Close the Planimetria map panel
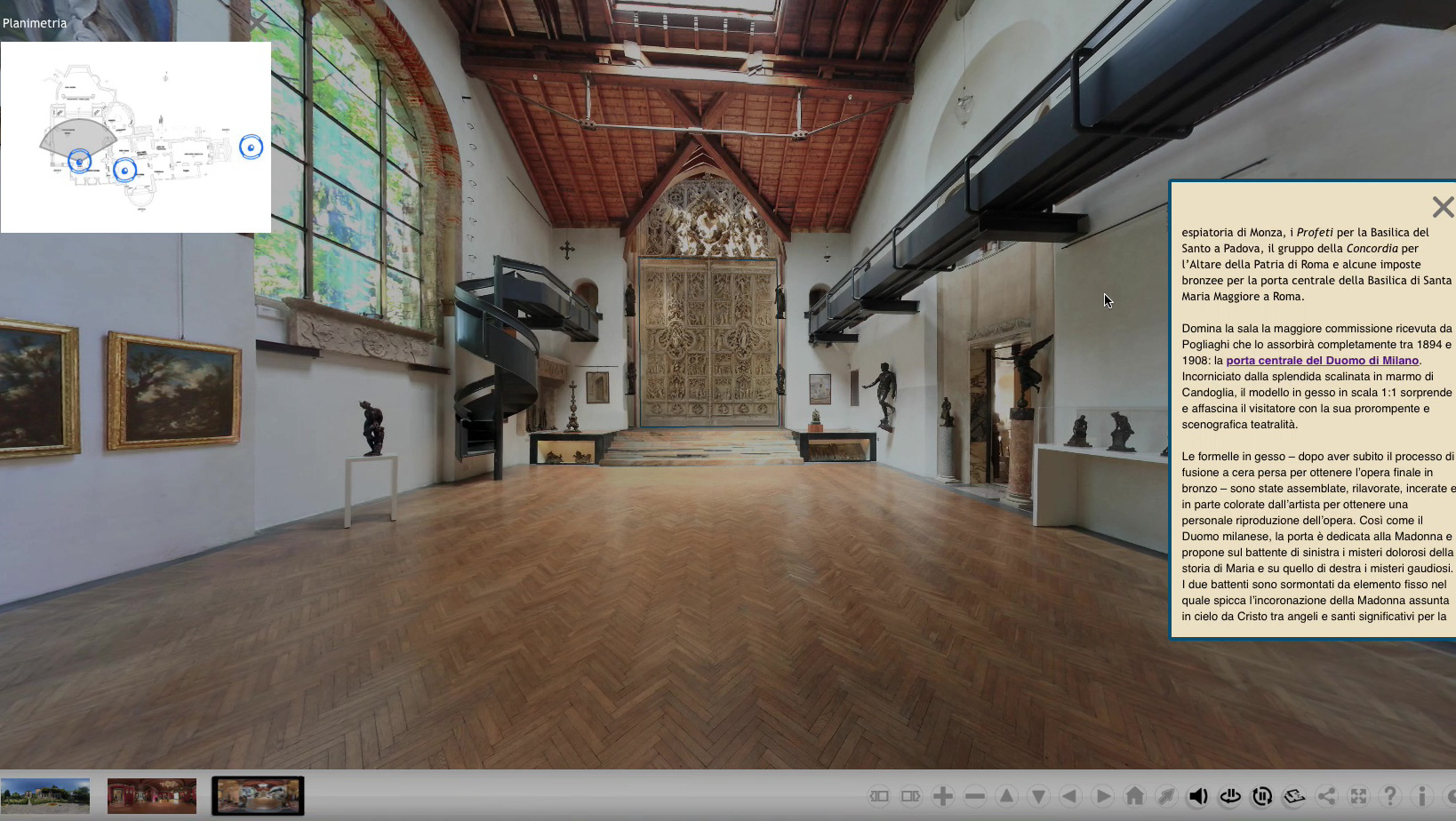Image resolution: width=1456 pixels, height=821 pixels. coord(258,21)
